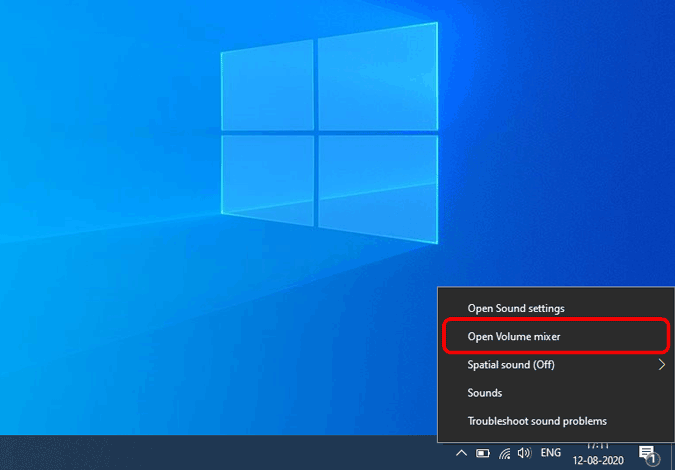This screenshot has height=470, width=675.
Task: Select the ENG input language indicator
Action: click(551, 453)
